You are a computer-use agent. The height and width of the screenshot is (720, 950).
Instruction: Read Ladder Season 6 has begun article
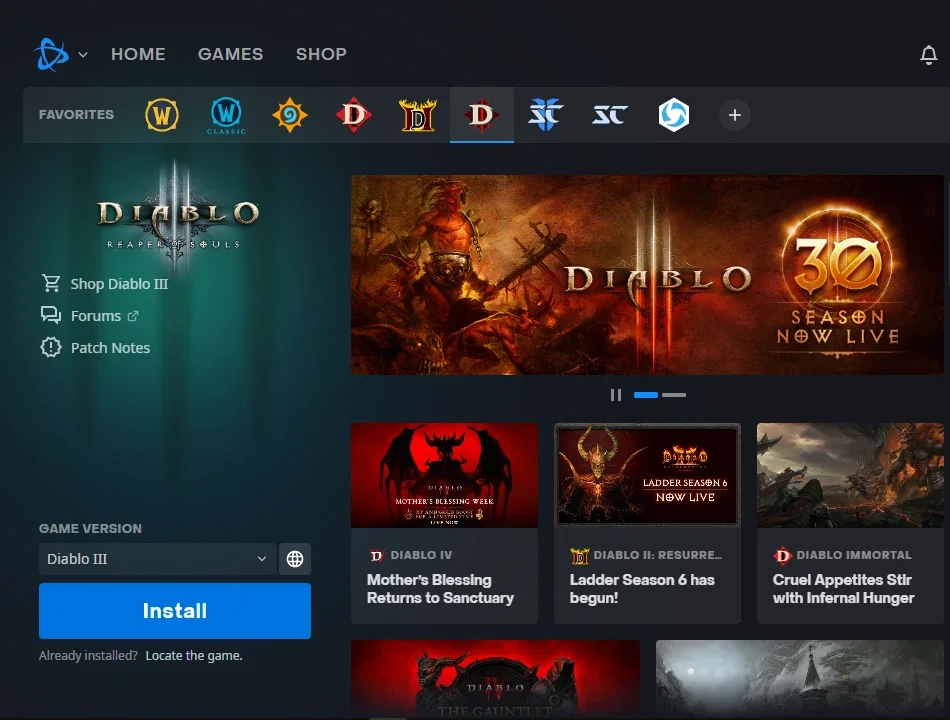pos(642,588)
